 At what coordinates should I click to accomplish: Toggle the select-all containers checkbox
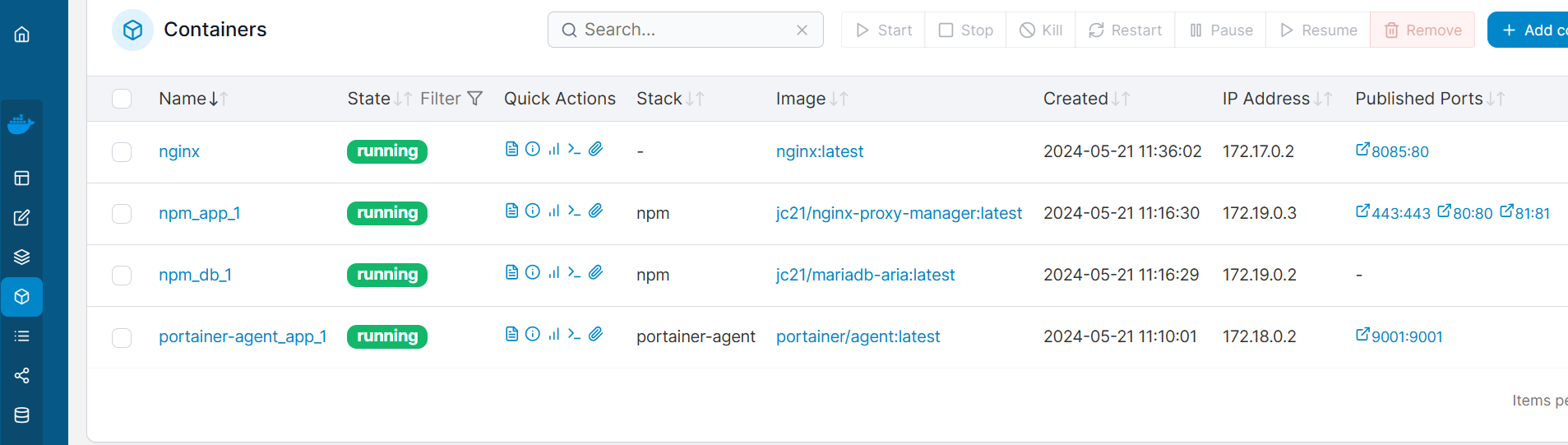pyautogui.click(x=122, y=99)
